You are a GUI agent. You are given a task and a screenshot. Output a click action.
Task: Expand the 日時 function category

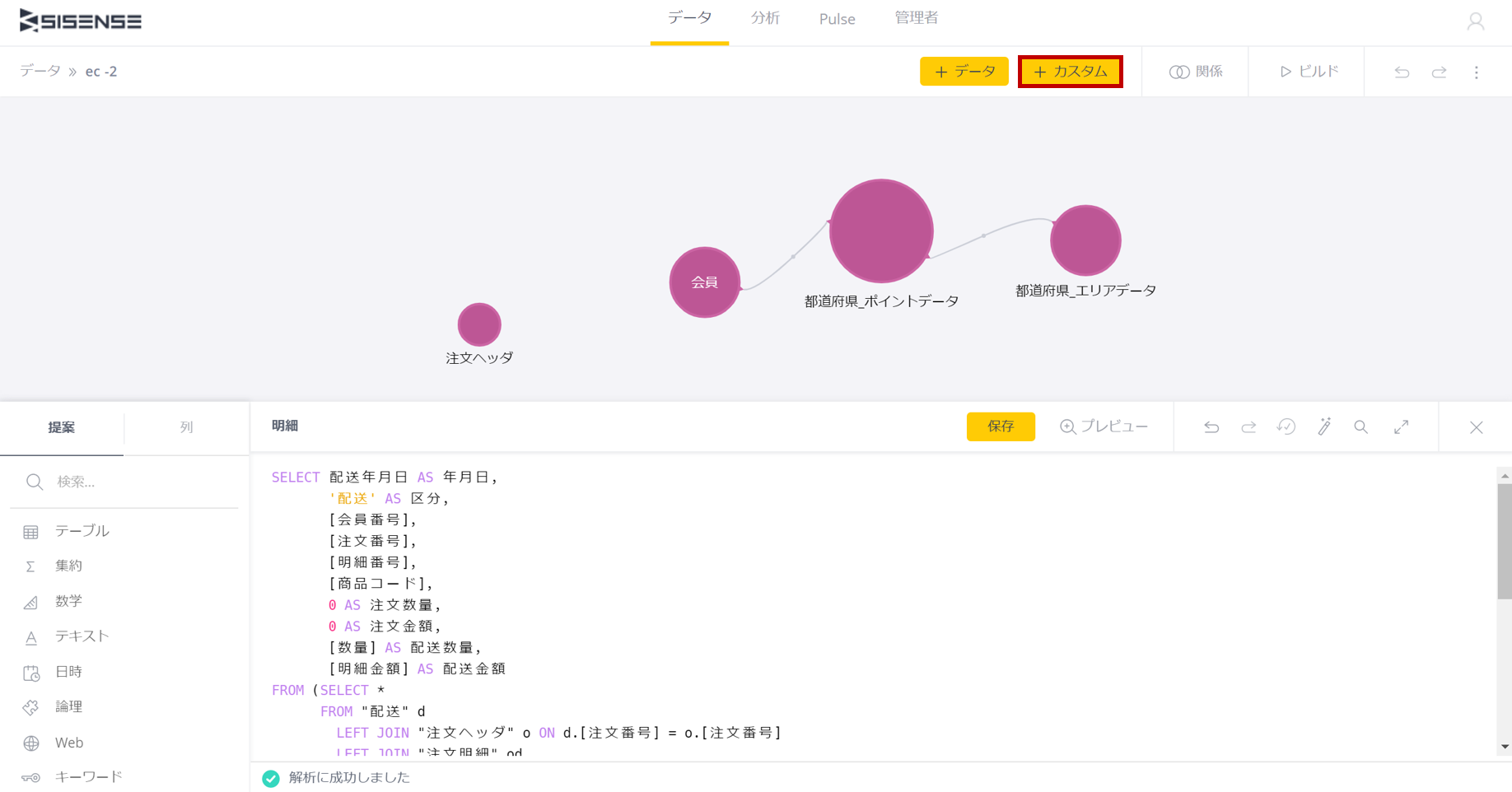coord(68,672)
